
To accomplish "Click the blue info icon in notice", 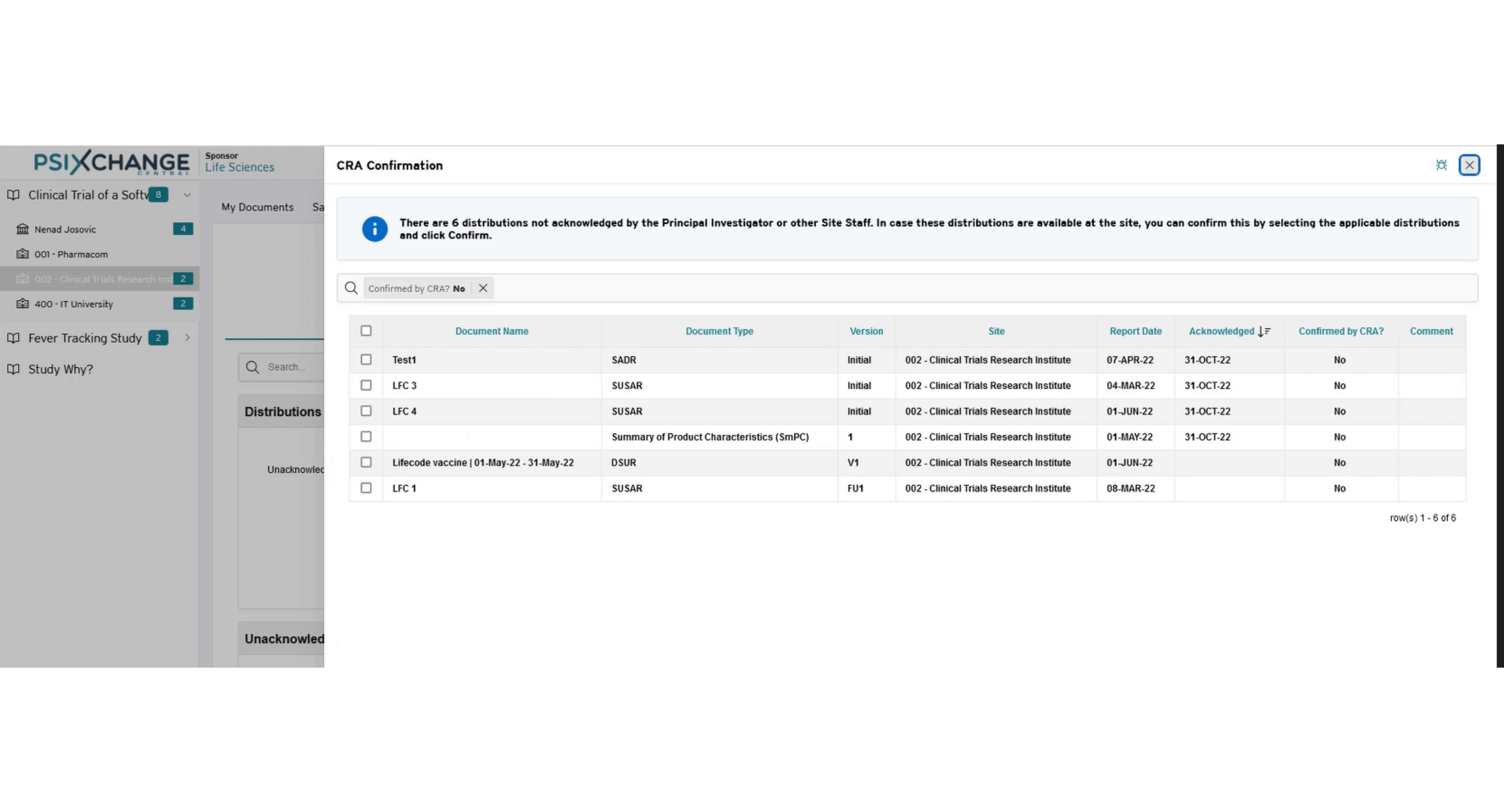I will [375, 229].
